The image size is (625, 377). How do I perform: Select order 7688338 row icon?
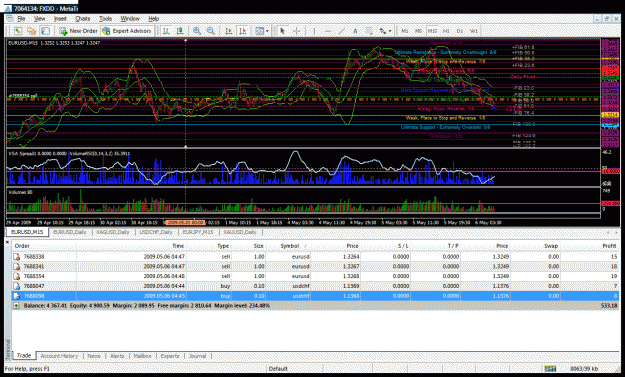17,257
